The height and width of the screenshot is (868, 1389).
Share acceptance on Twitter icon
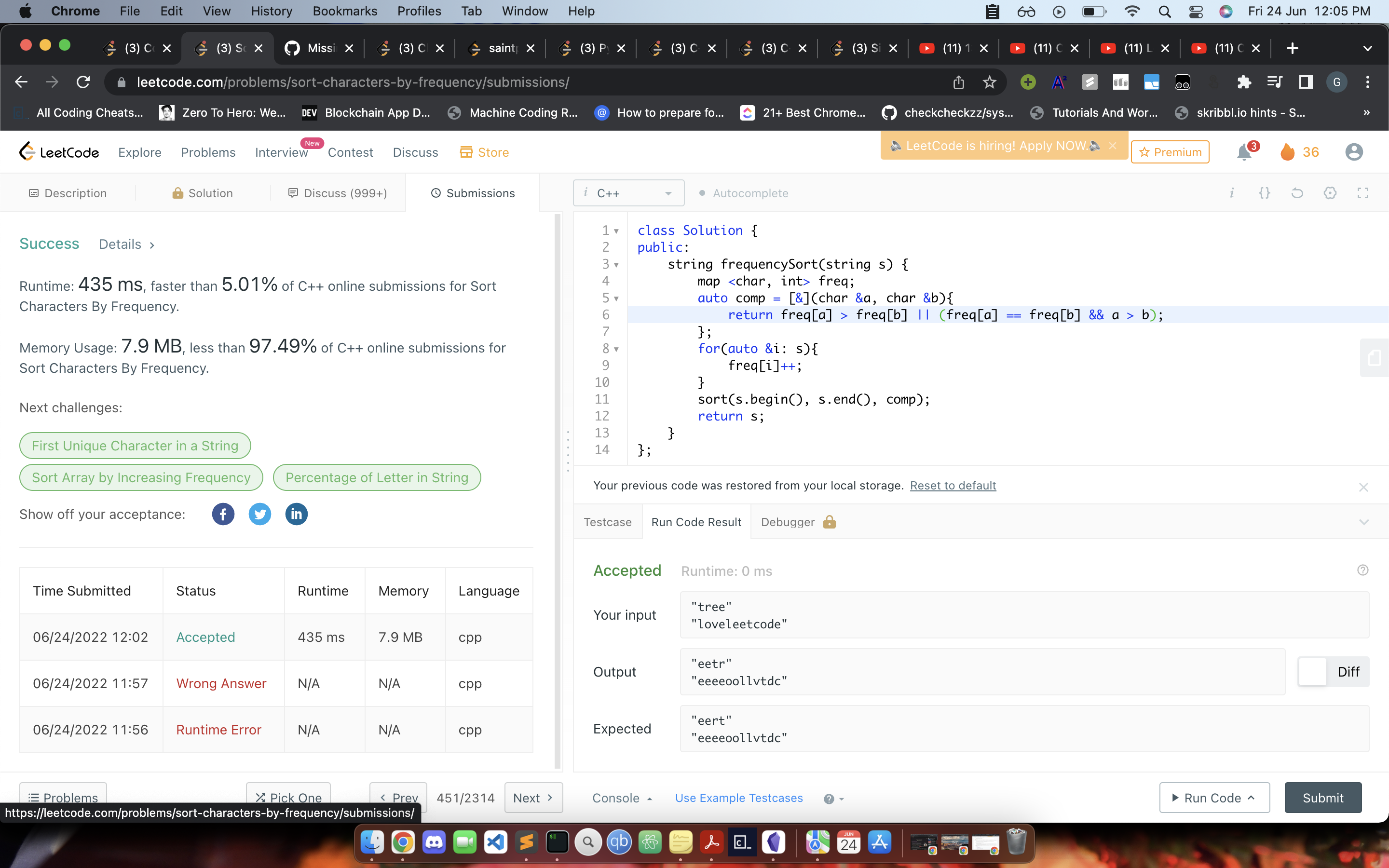coord(259,514)
